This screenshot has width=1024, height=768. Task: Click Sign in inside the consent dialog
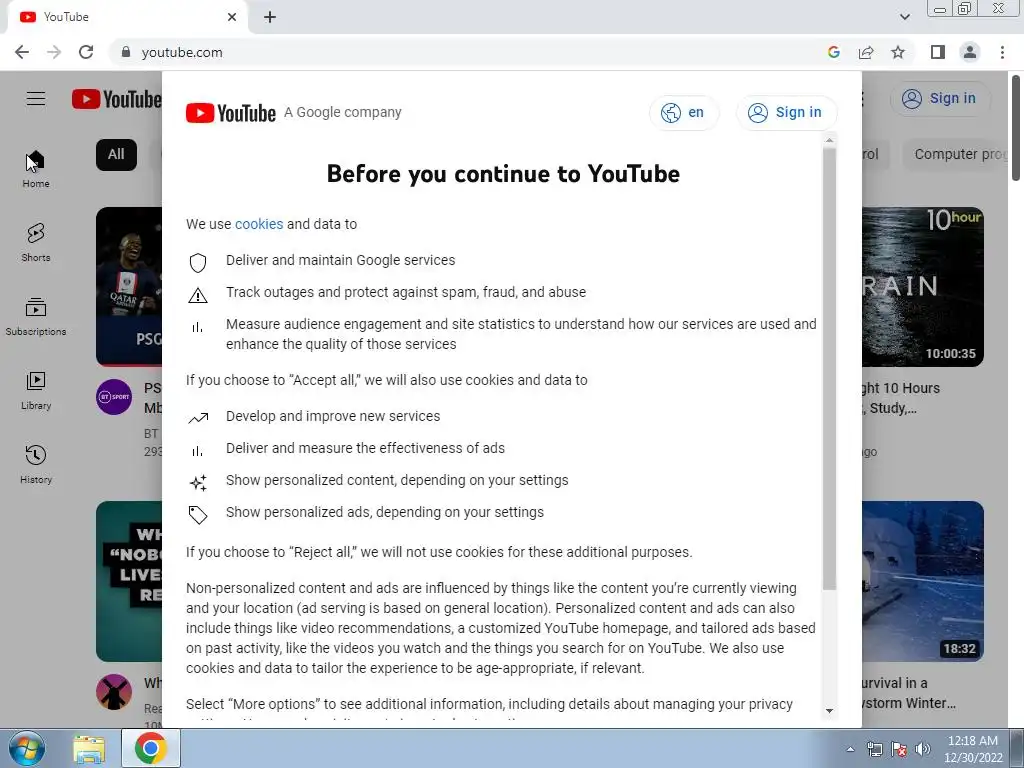pos(786,113)
